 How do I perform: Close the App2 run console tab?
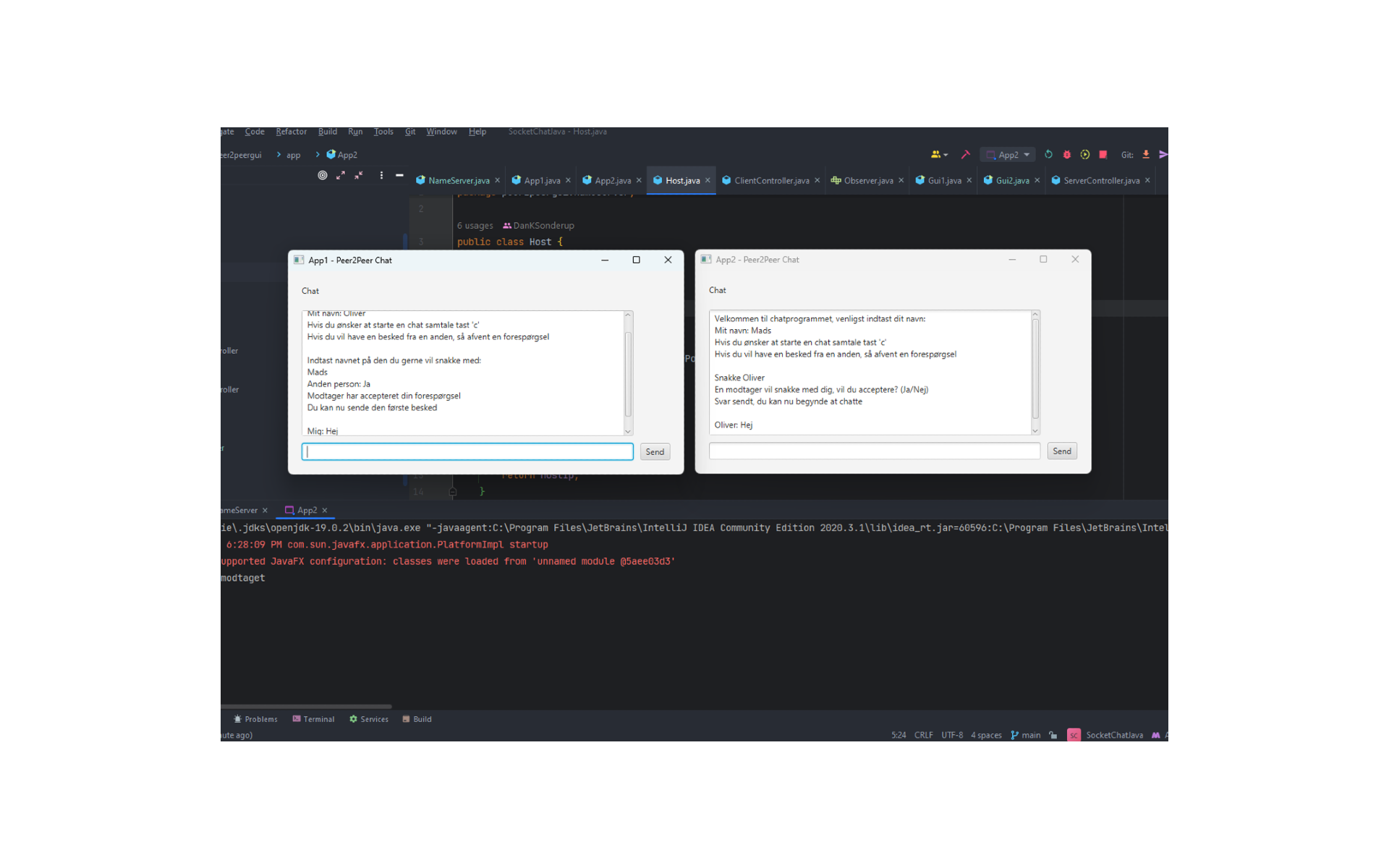click(325, 511)
